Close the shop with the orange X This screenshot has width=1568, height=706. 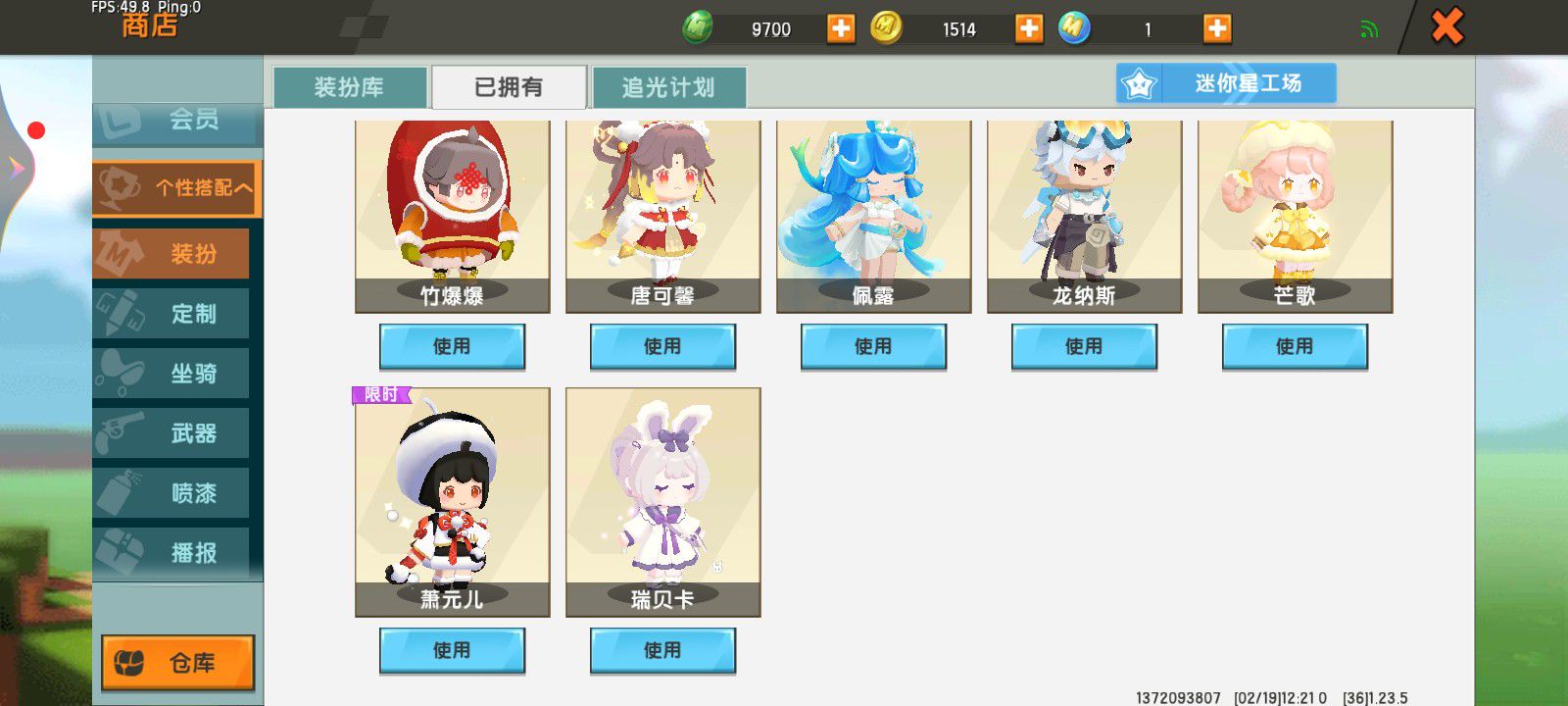point(1447,26)
